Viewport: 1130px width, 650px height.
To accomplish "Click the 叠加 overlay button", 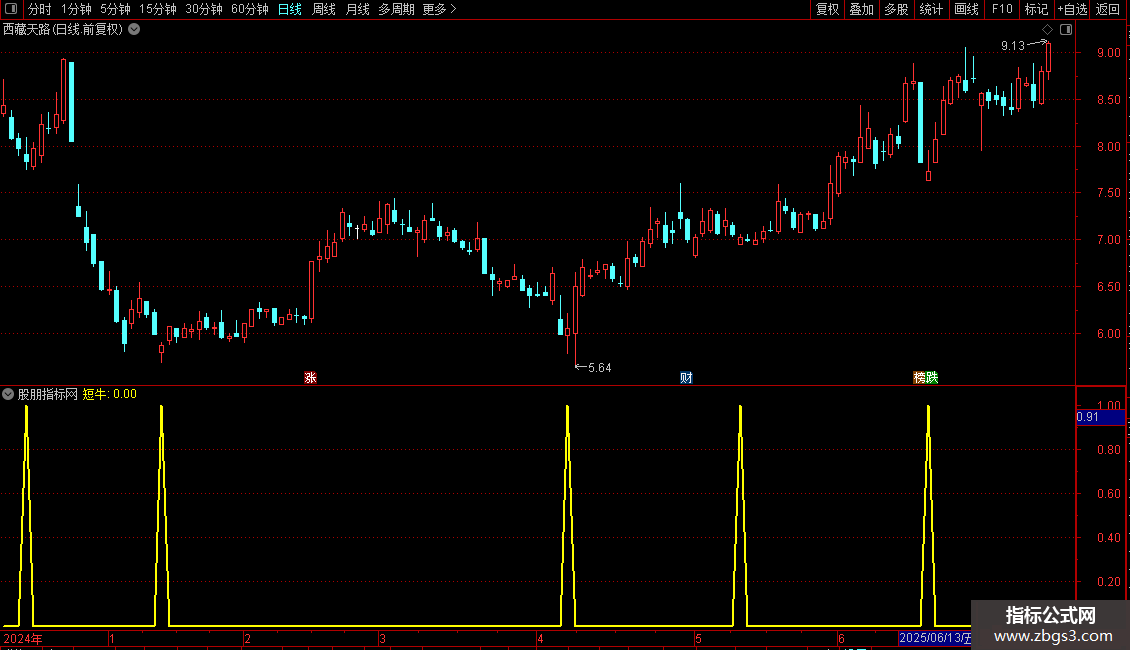I will click(861, 9).
